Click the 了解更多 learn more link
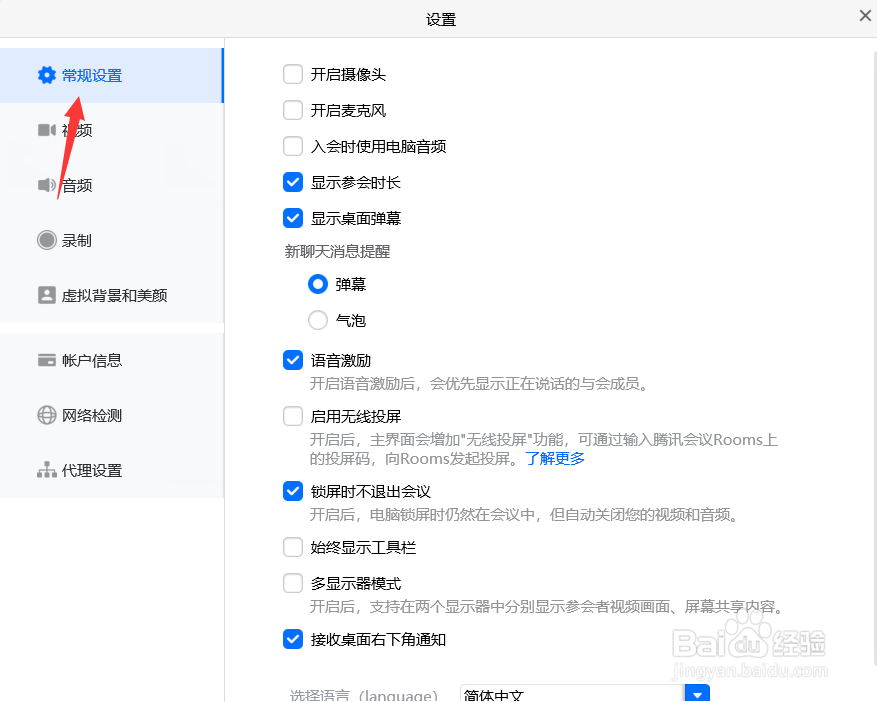Image resolution: width=877 pixels, height=702 pixels. tap(555, 458)
